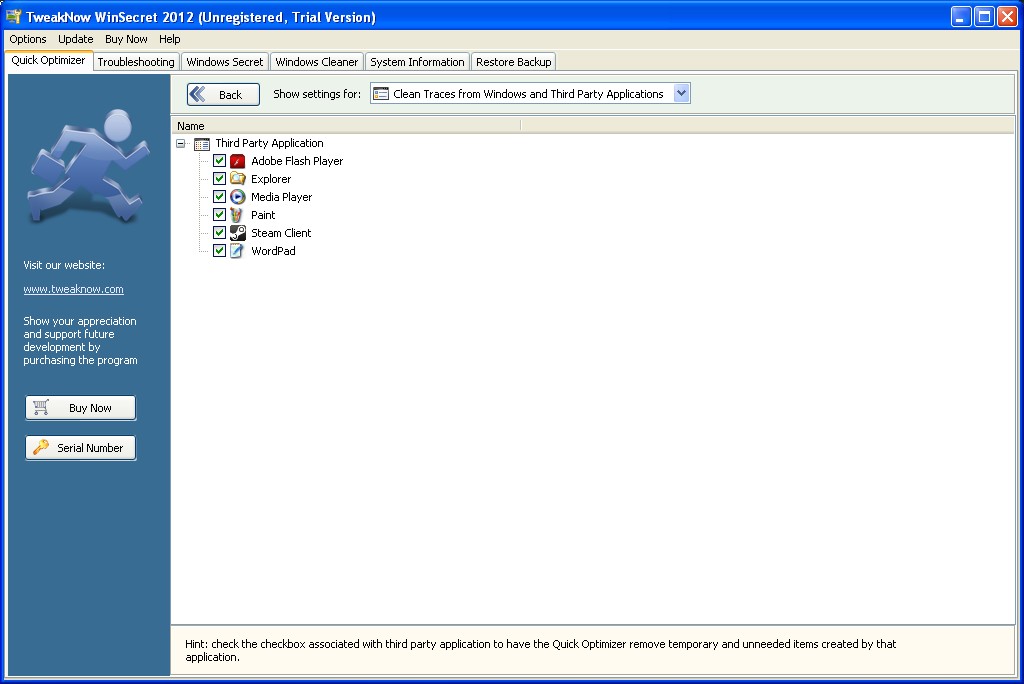Open the Update menu
Image resolution: width=1024 pixels, height=684 pixels.
coord(76,39)
